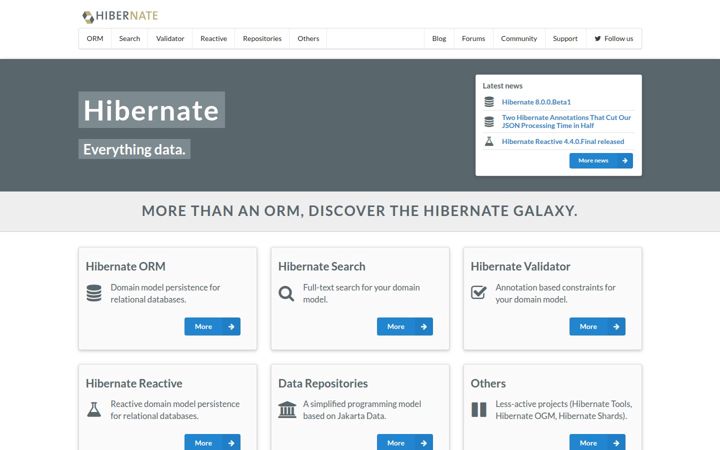Click More button in Hibernate Validator card

coord(597,326)
